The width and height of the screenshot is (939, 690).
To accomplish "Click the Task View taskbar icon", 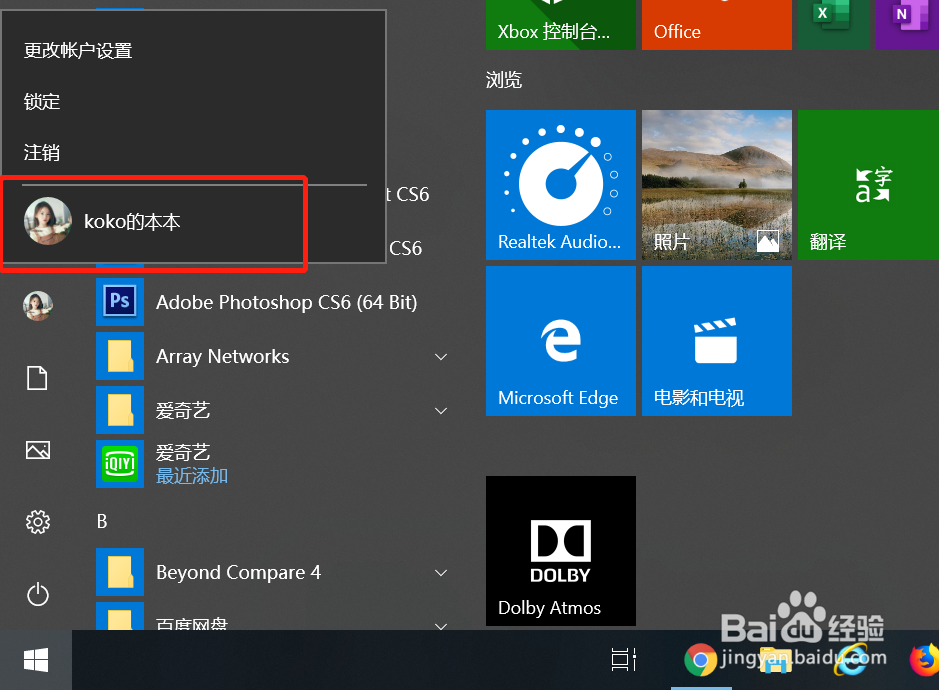I will point(623,660).
